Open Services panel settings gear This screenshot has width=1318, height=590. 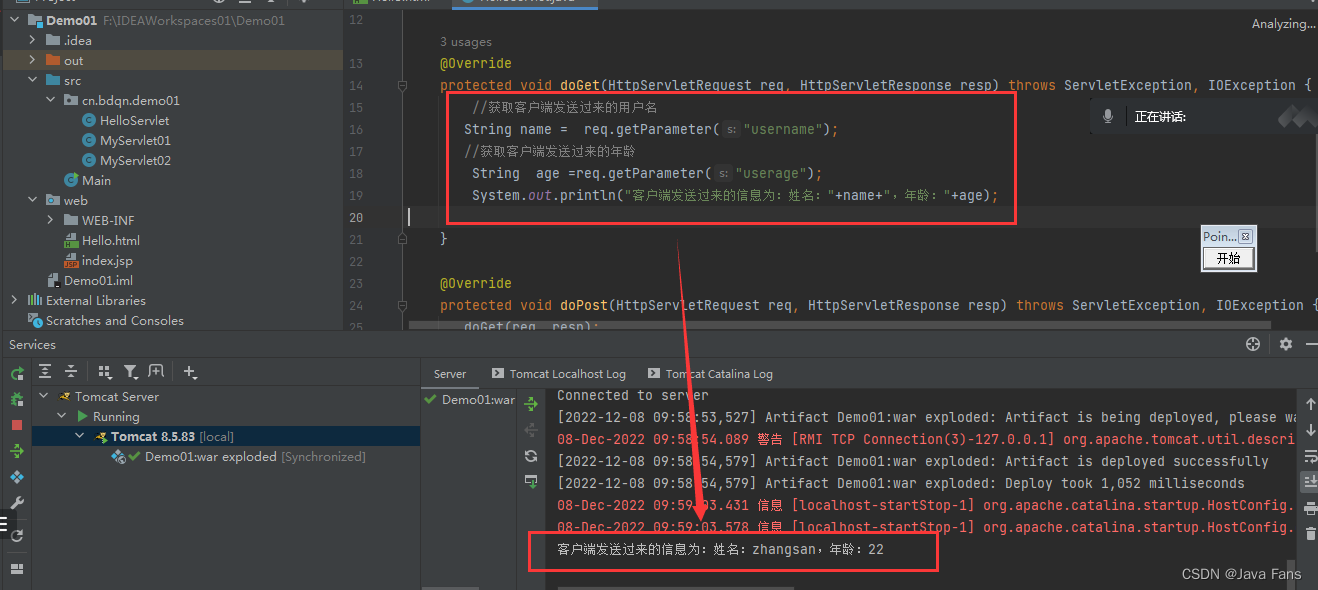[x=1286, y=344]
